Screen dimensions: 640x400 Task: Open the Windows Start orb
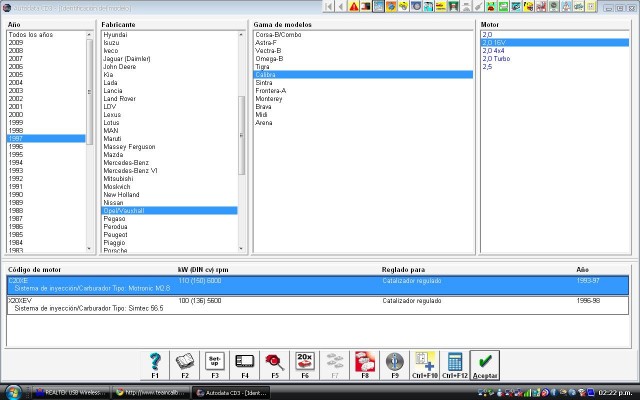[x=13, y=392]
